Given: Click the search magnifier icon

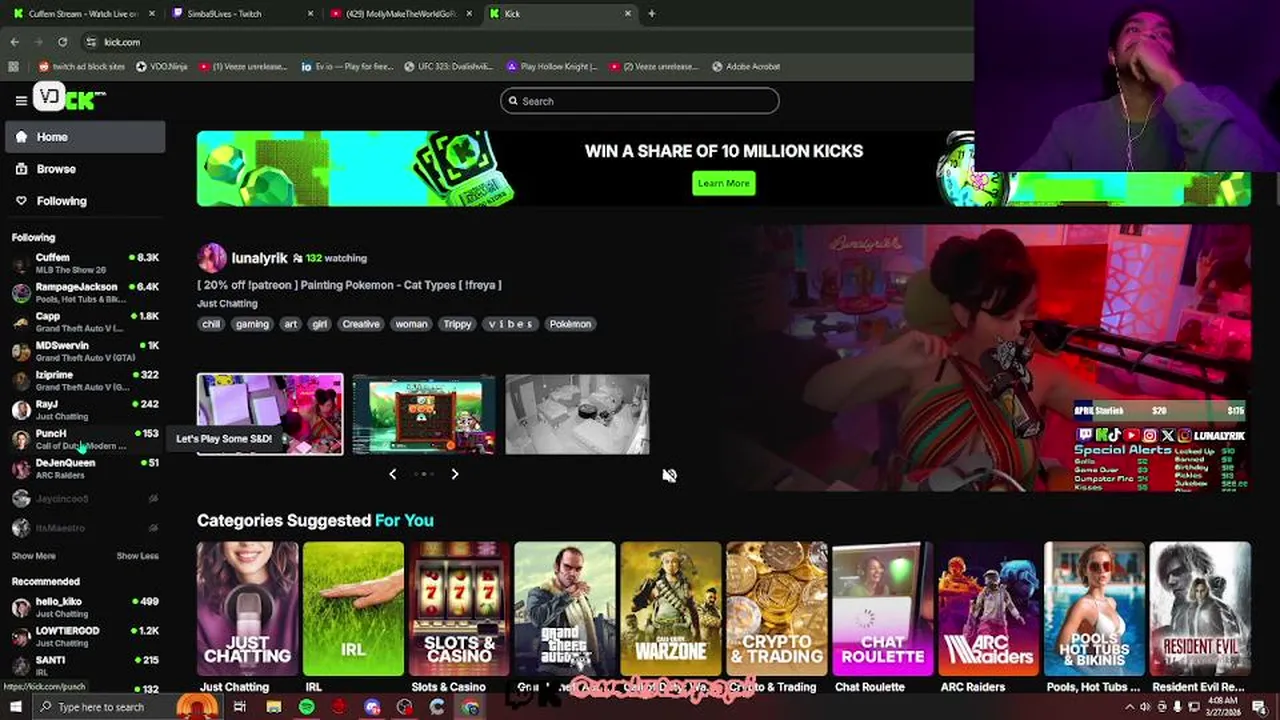Looking at the screenshot, I should 513,101.
